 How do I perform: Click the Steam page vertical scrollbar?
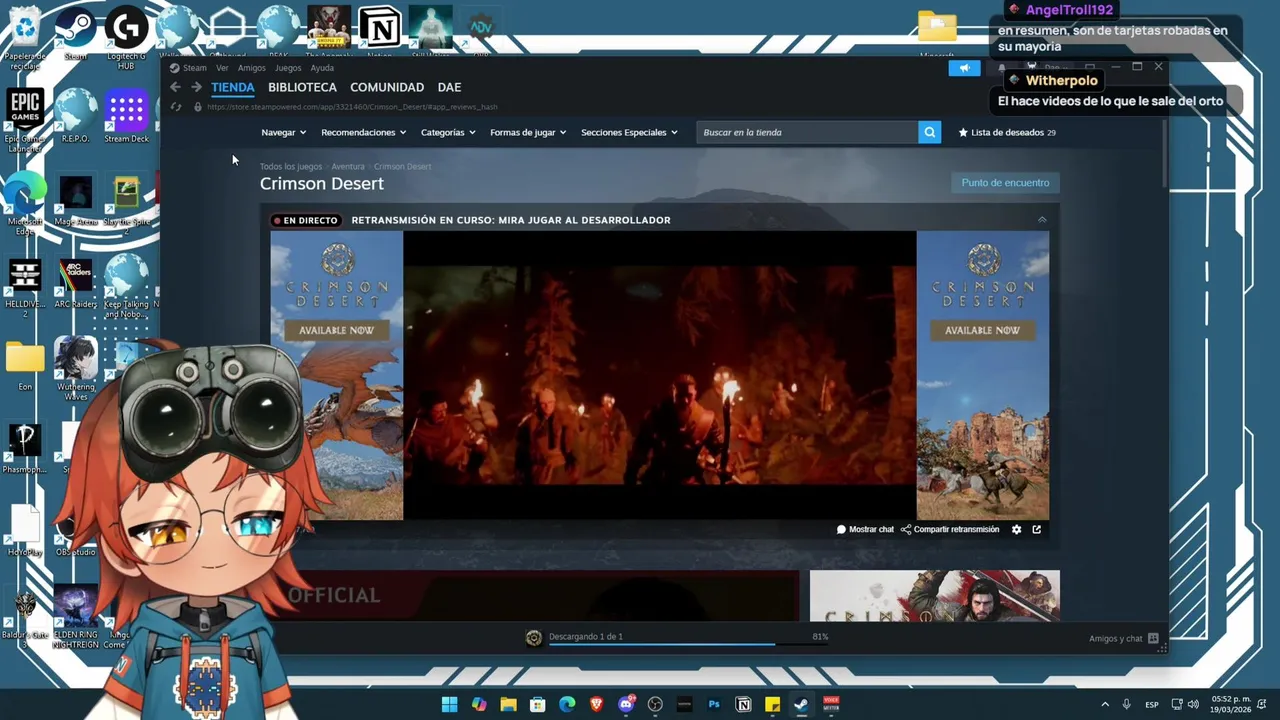[x=1164, y=154]
